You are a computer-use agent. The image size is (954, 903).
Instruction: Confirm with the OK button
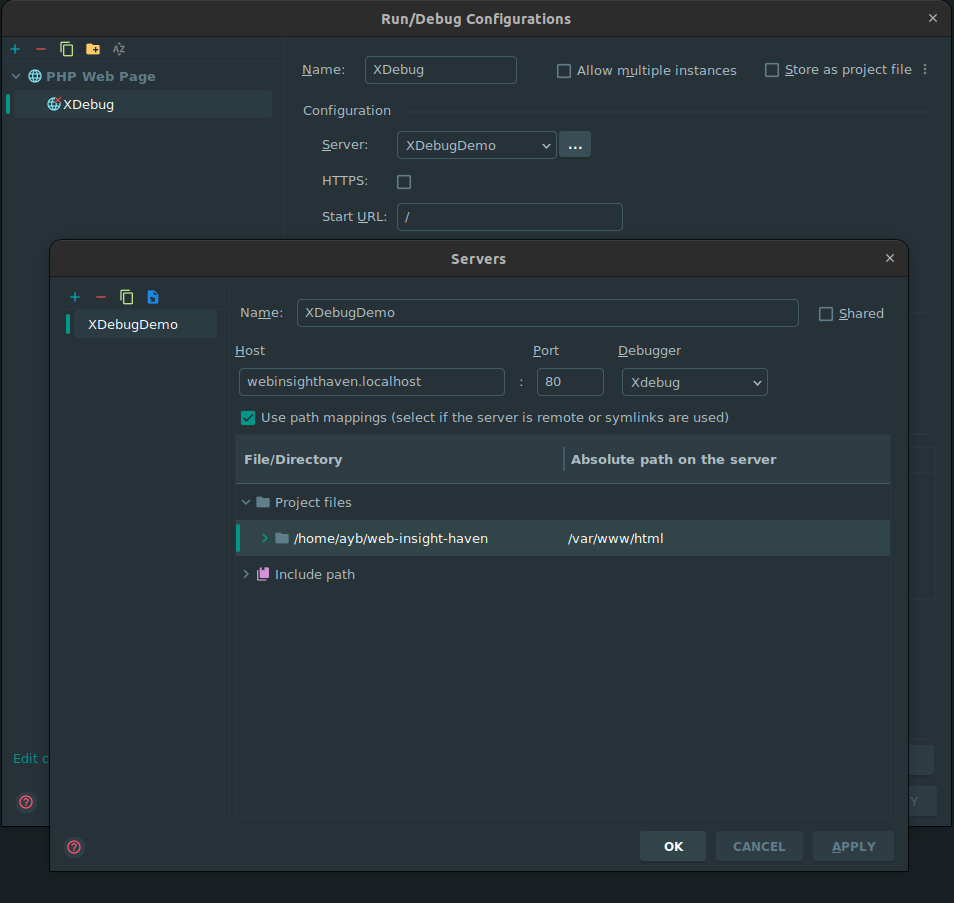(673, 846)
